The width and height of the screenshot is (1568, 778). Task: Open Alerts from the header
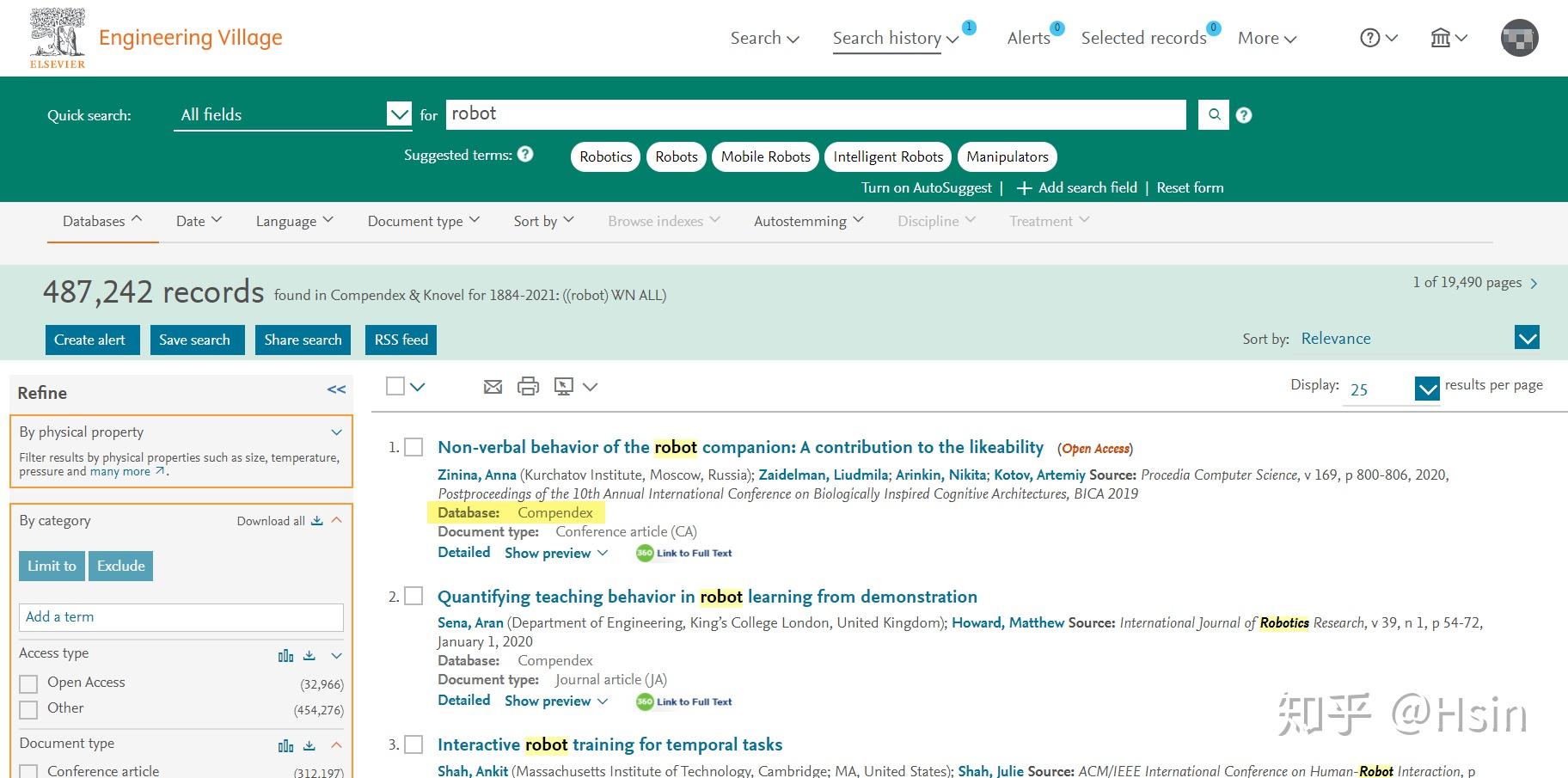point(1029,38)
